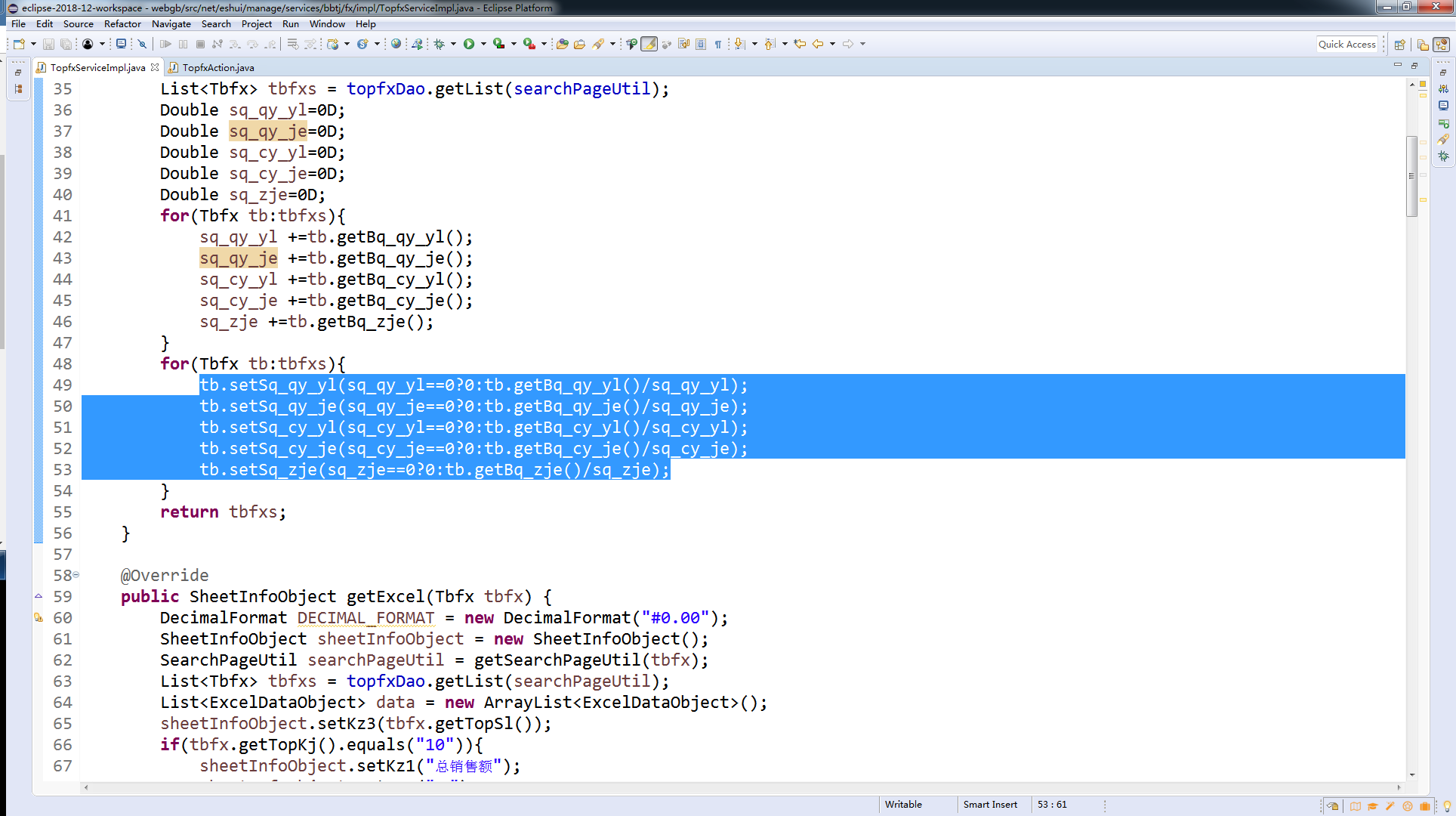Viewport: 1456px width, 816px height.
Task: Open the Window menu
Action: (327, 24)
